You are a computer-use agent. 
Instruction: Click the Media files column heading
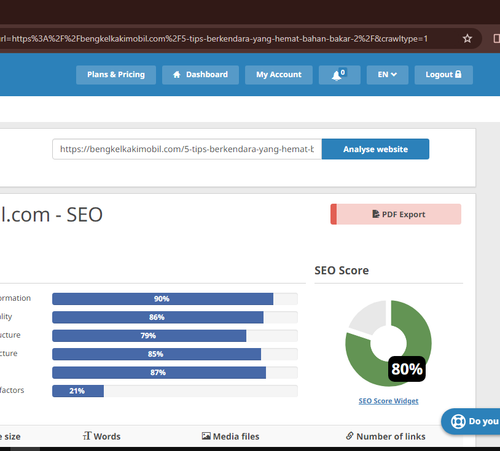pos(230,436)
